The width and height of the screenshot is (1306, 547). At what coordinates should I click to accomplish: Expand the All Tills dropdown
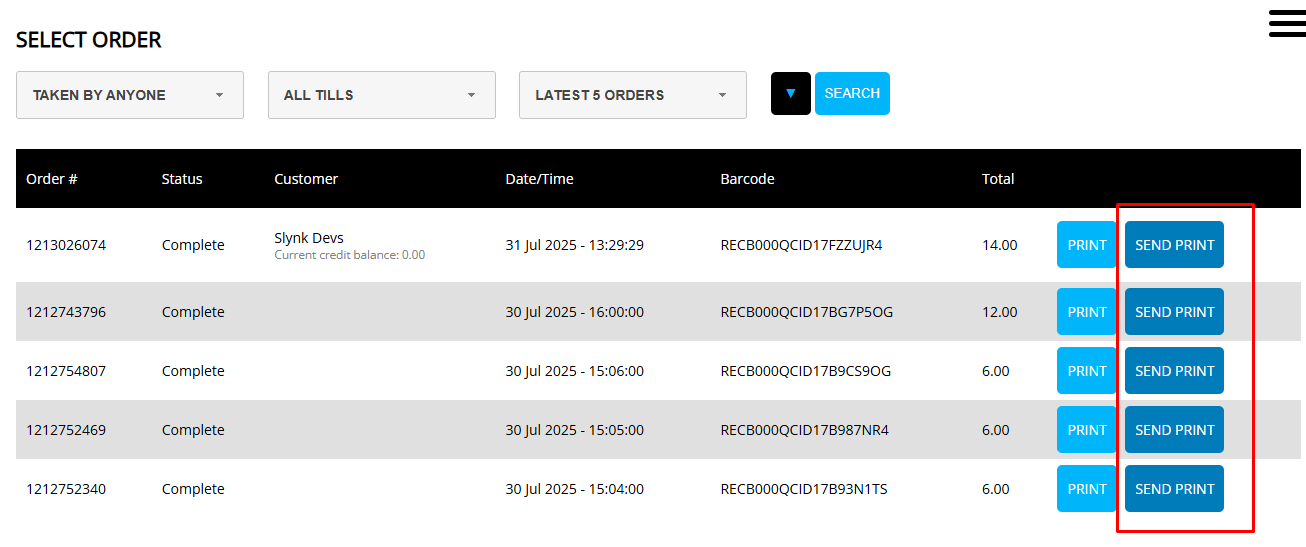point(381,95)
